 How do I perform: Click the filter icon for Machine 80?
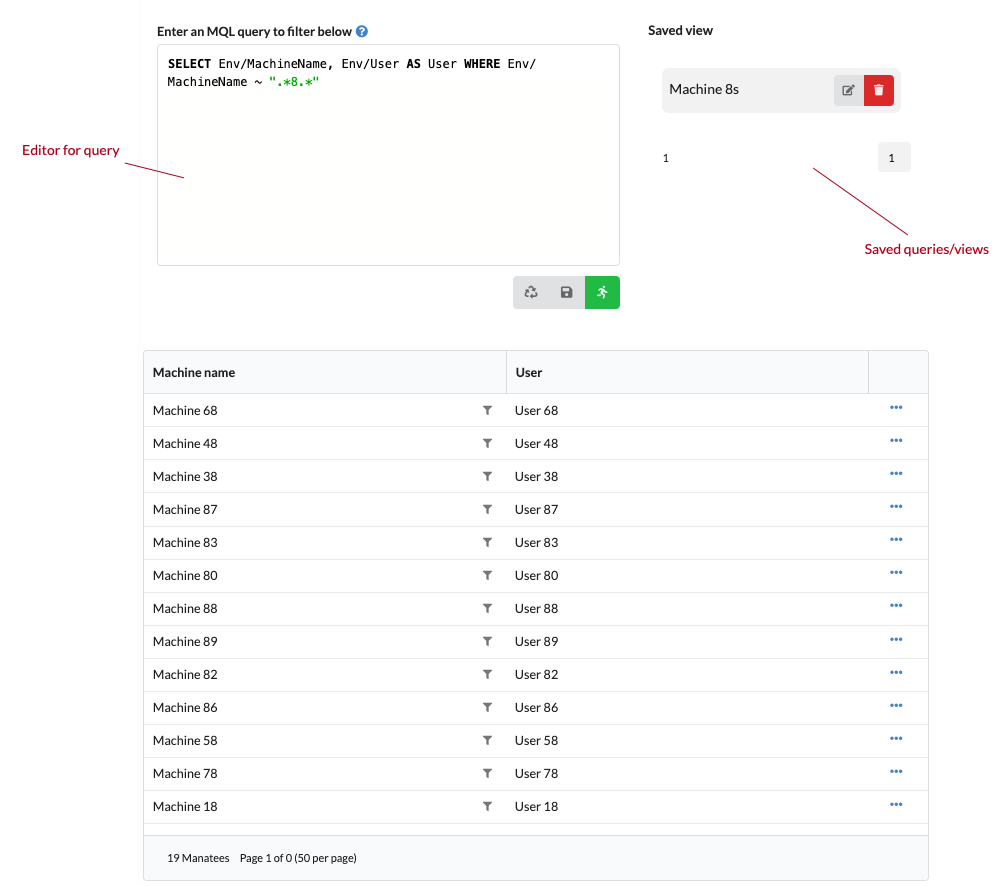click(x=487, y=576)
